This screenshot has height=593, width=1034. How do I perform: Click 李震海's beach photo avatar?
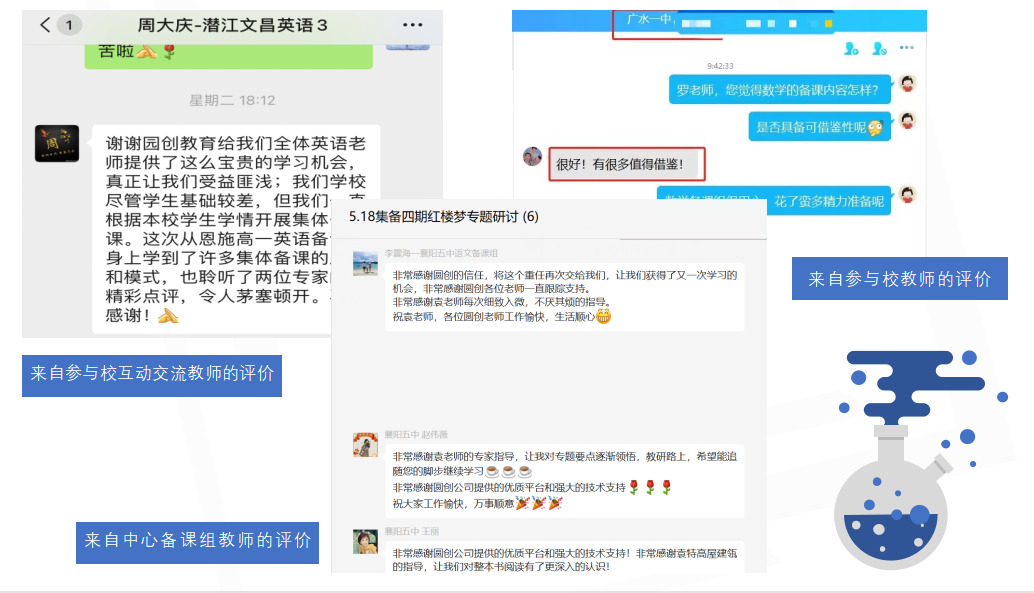coord(365,263)
